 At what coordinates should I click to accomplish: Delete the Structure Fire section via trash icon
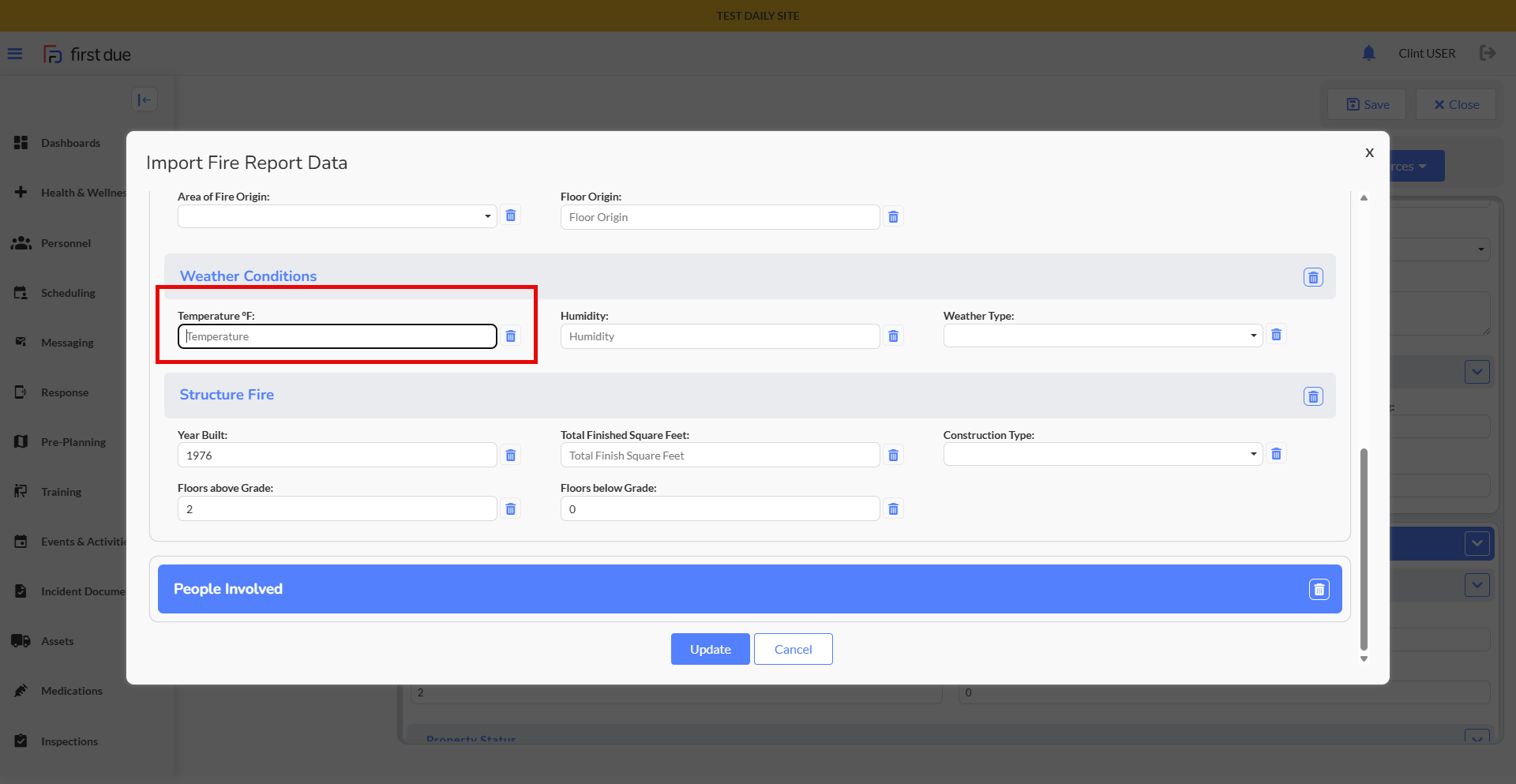click(x=1312, y=396)
